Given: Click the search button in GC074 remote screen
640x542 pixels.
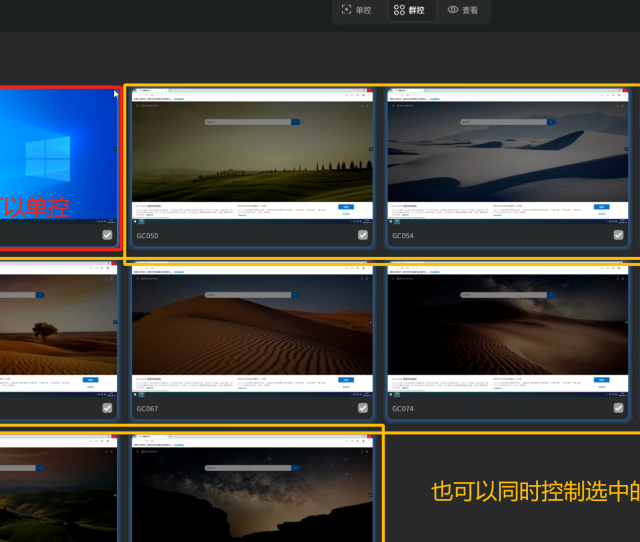Looking at the screenshot, I should pos(551,295).
